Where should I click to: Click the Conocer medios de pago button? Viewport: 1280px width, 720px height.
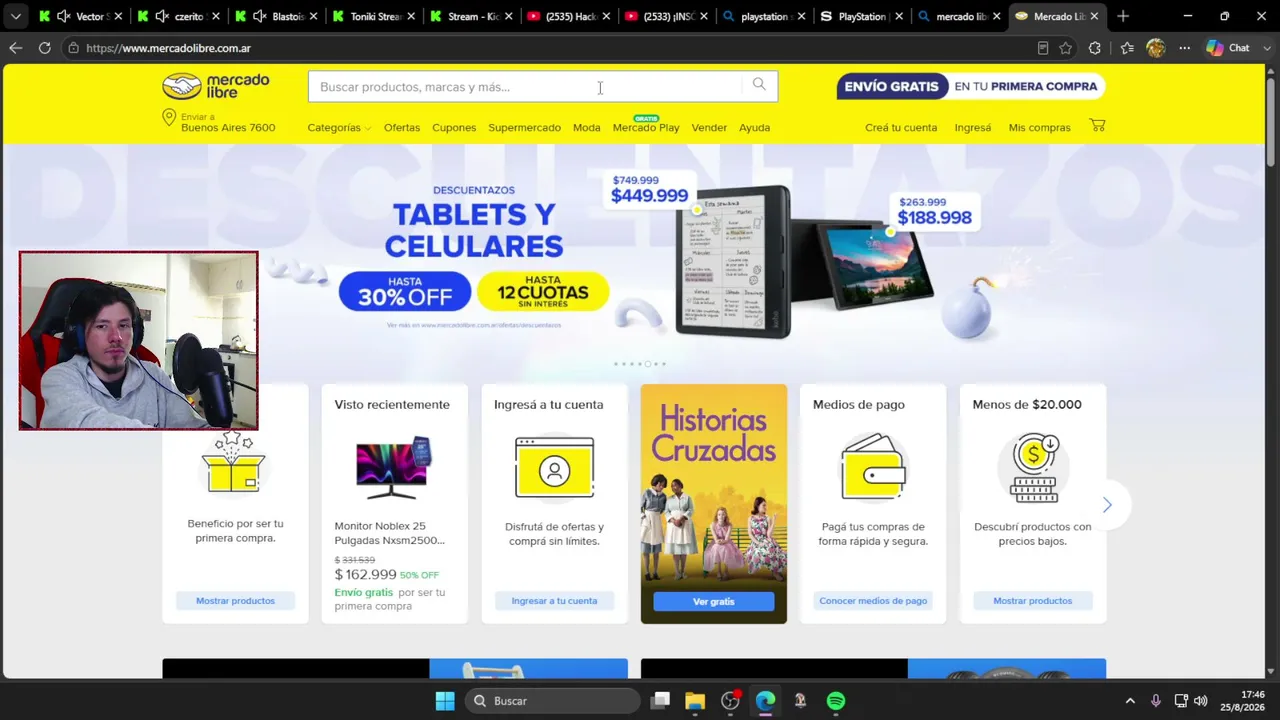coord(873,600)
